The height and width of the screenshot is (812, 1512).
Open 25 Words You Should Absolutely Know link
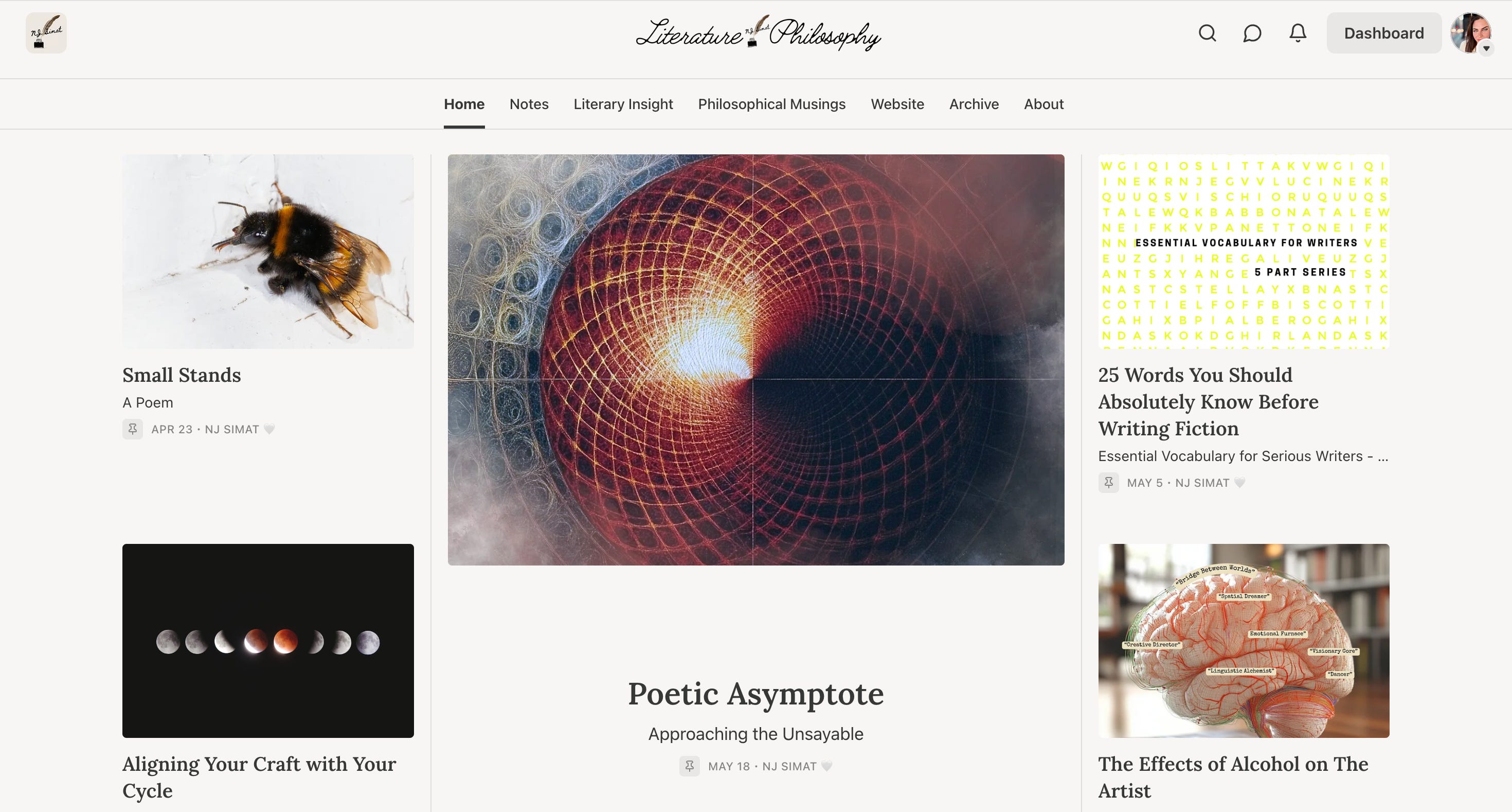coord(1208,401)
